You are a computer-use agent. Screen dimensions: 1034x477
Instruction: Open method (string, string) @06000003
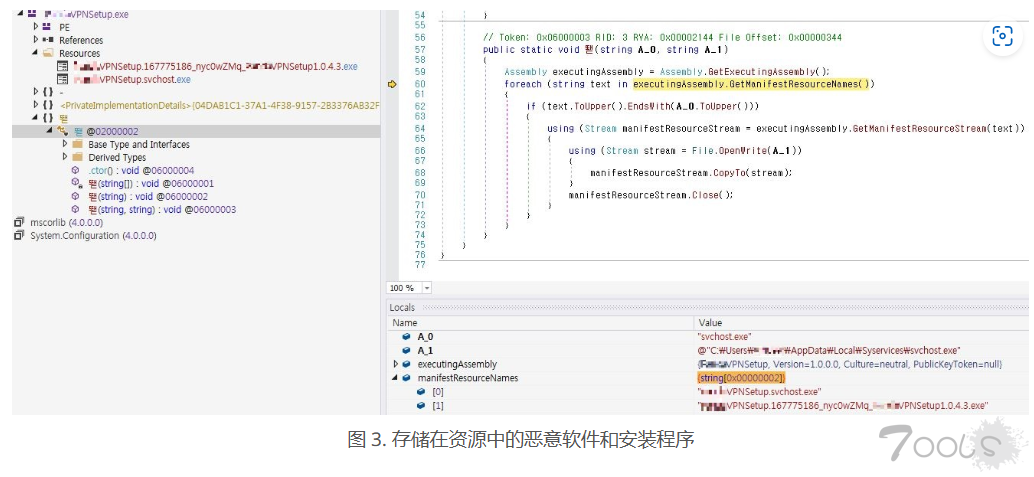(x=161, y=209)
